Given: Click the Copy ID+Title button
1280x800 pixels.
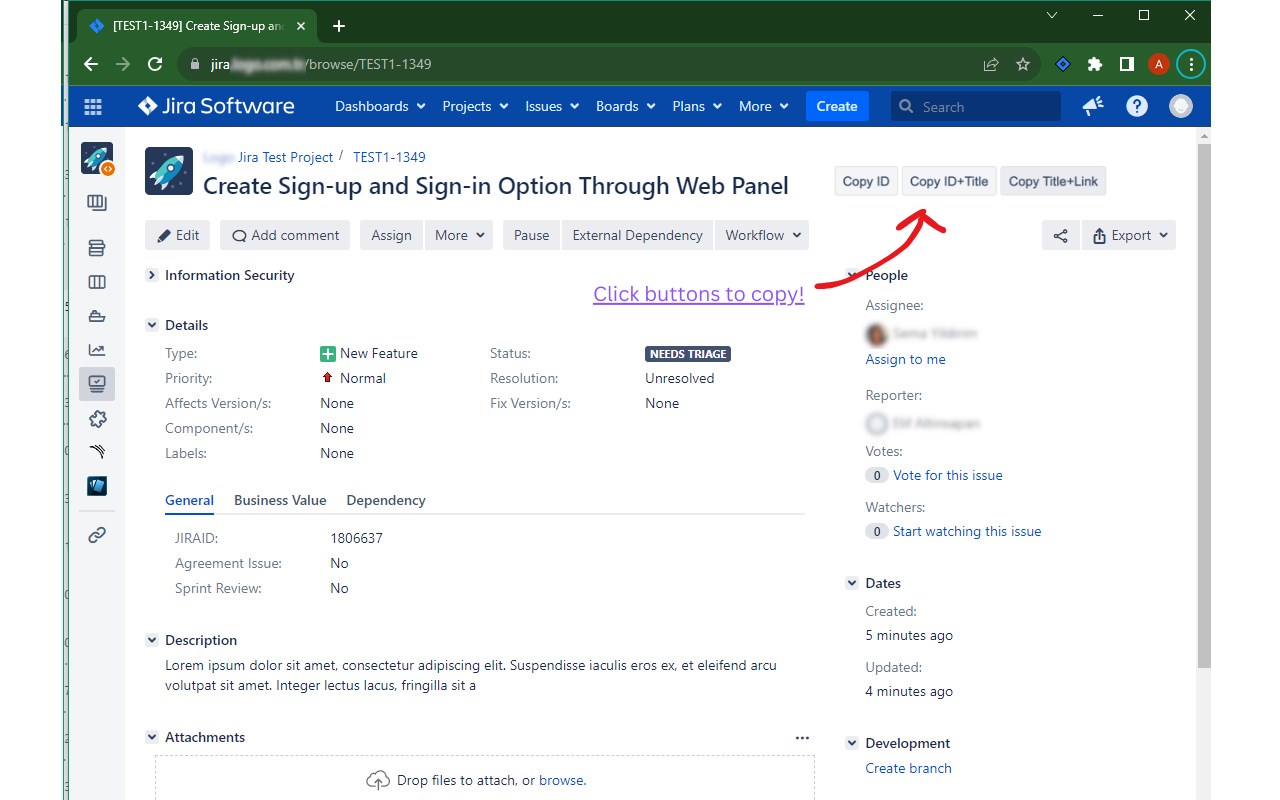Looking at the screenshot, I should [x=949, y=181].
